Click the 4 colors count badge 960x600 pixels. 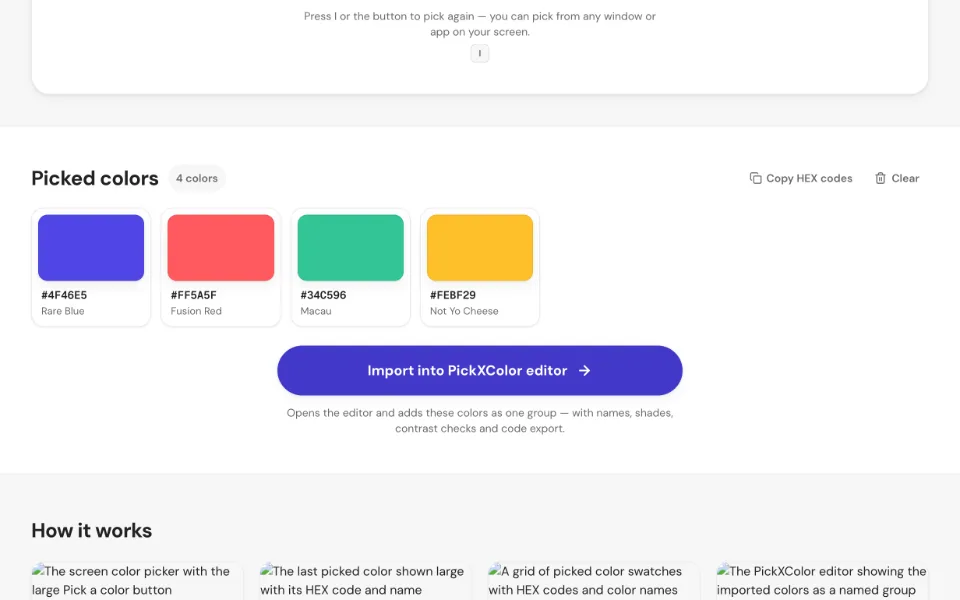(x=197, y=178)
